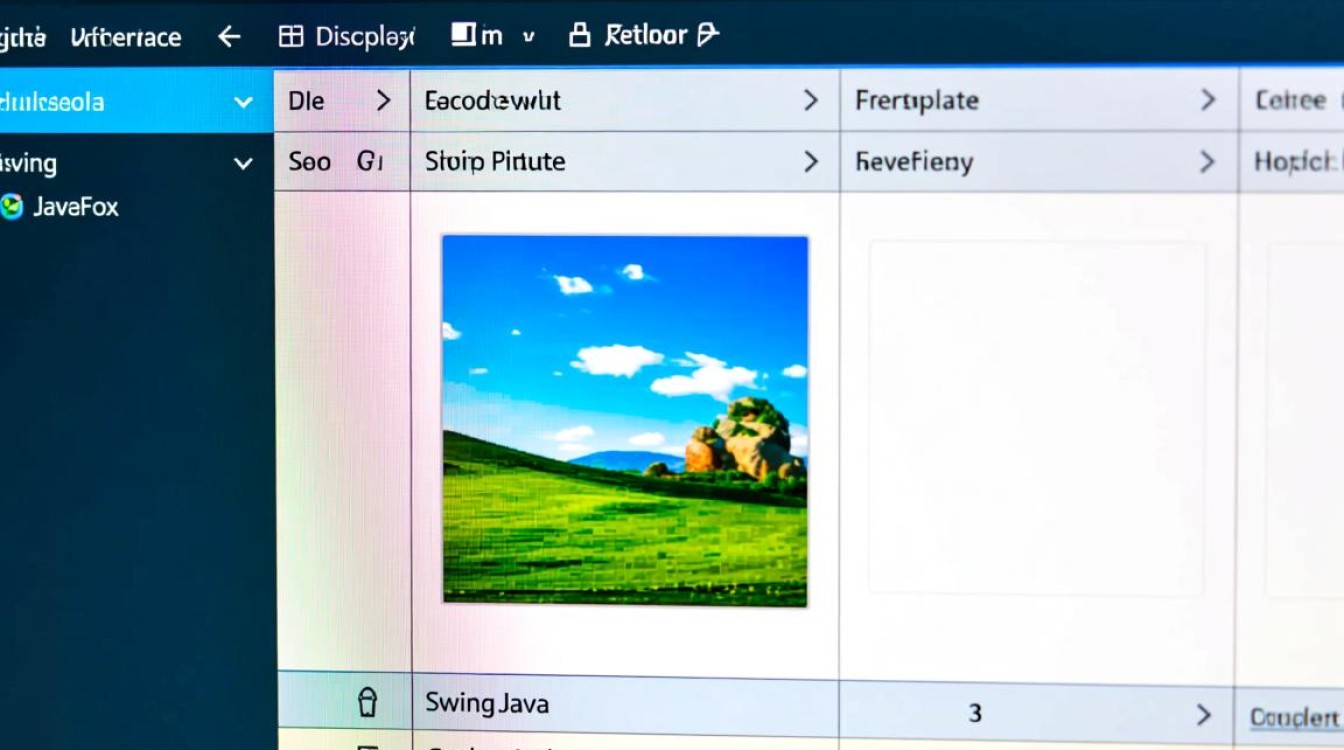Open the Vrfterrace menu item
Image resolution: width=1344 pixels, height=750 pixels.
[126, 38]
